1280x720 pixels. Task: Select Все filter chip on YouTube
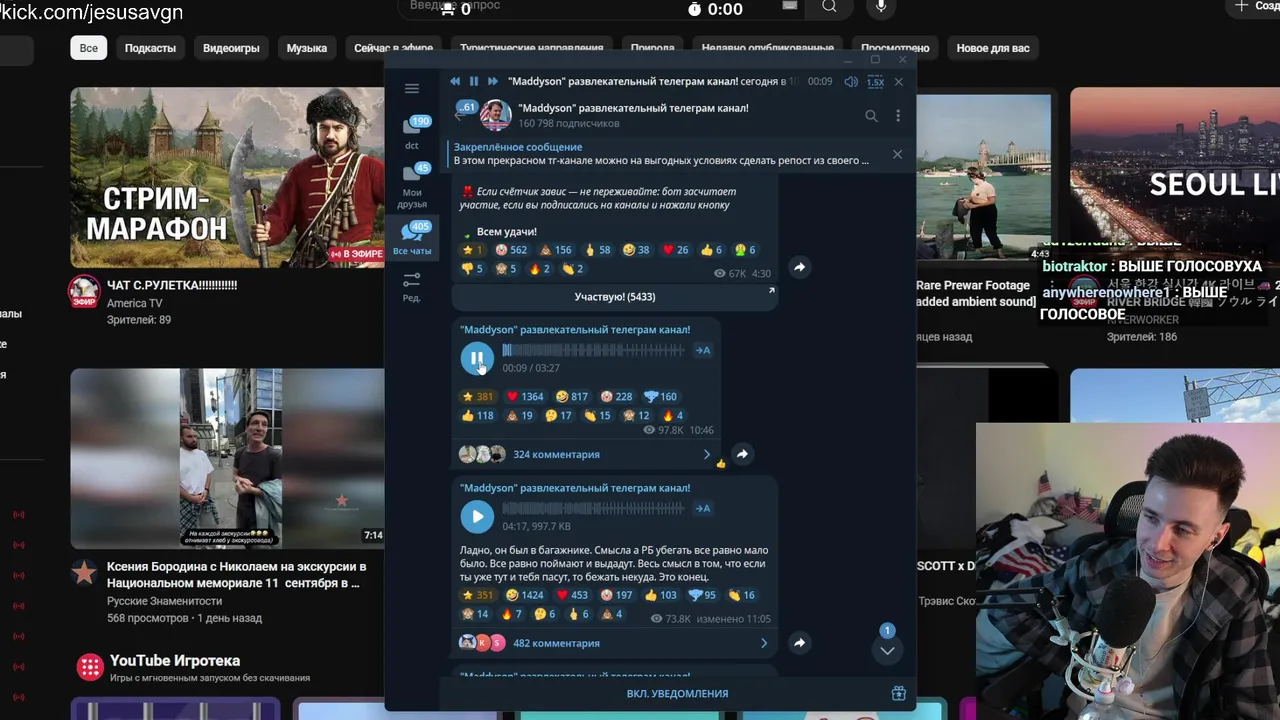click(x=89, y=48)
